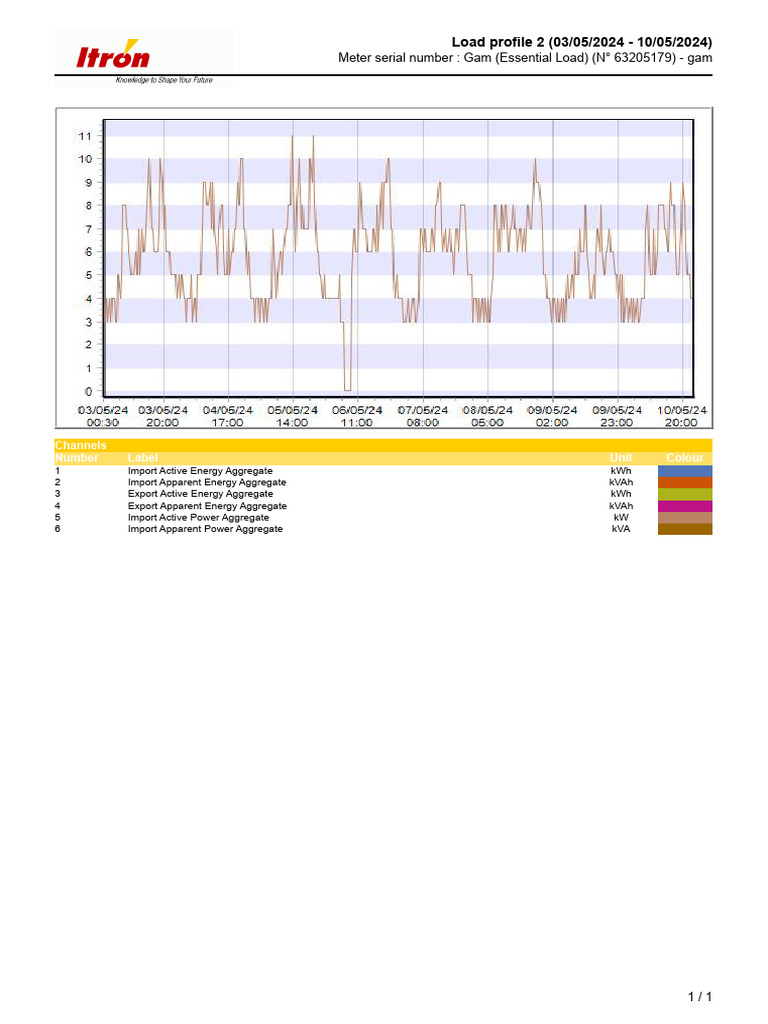Viewport: 768px width, 1024px height.
Task: Click the x-axis label 07/05/24 08:00
Action: [x=423, y=416]
